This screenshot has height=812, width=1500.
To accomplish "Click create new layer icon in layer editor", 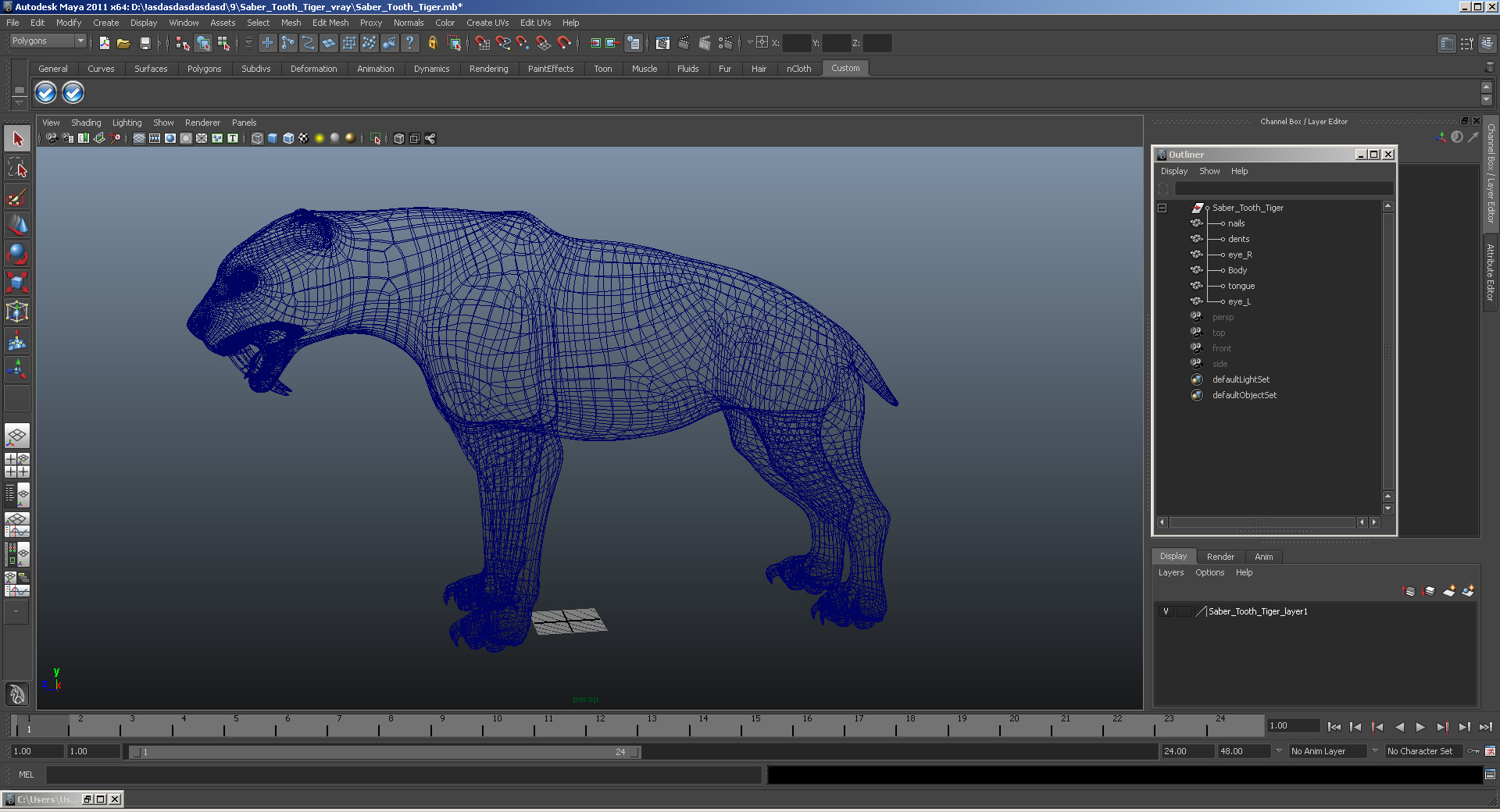I will coord(1448,591).
